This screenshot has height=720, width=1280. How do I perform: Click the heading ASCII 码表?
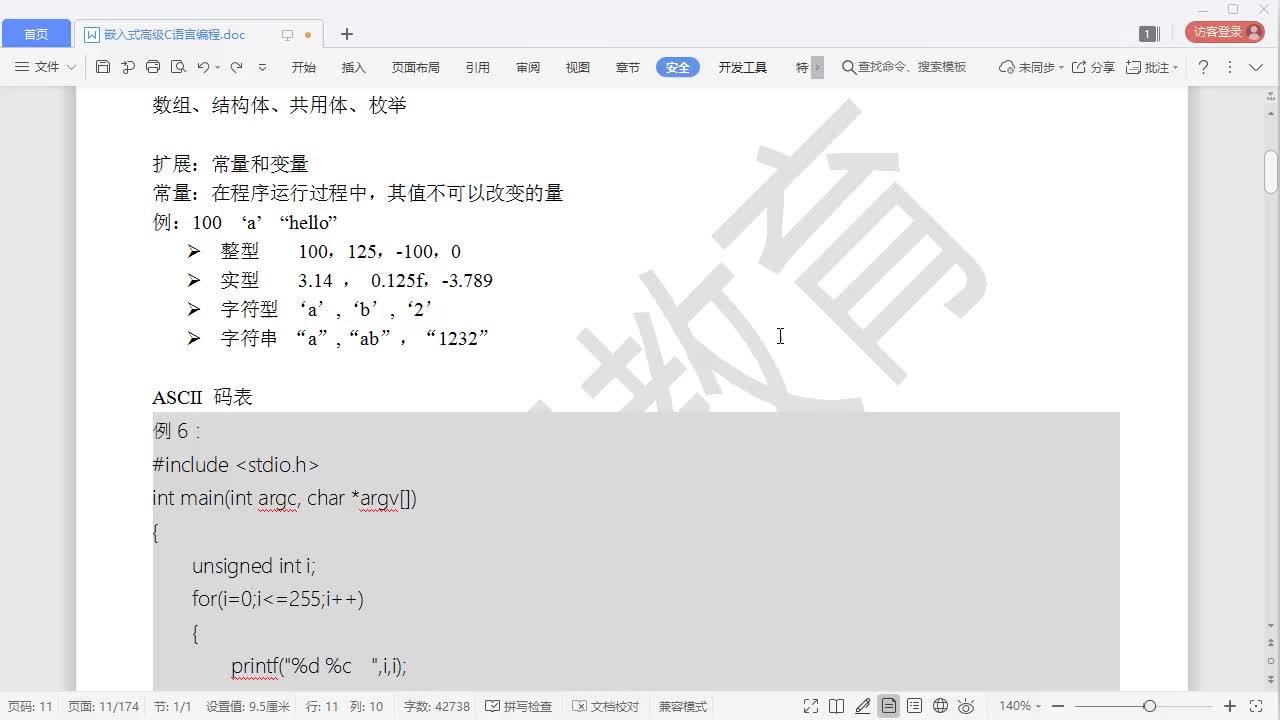pos(202,397)
